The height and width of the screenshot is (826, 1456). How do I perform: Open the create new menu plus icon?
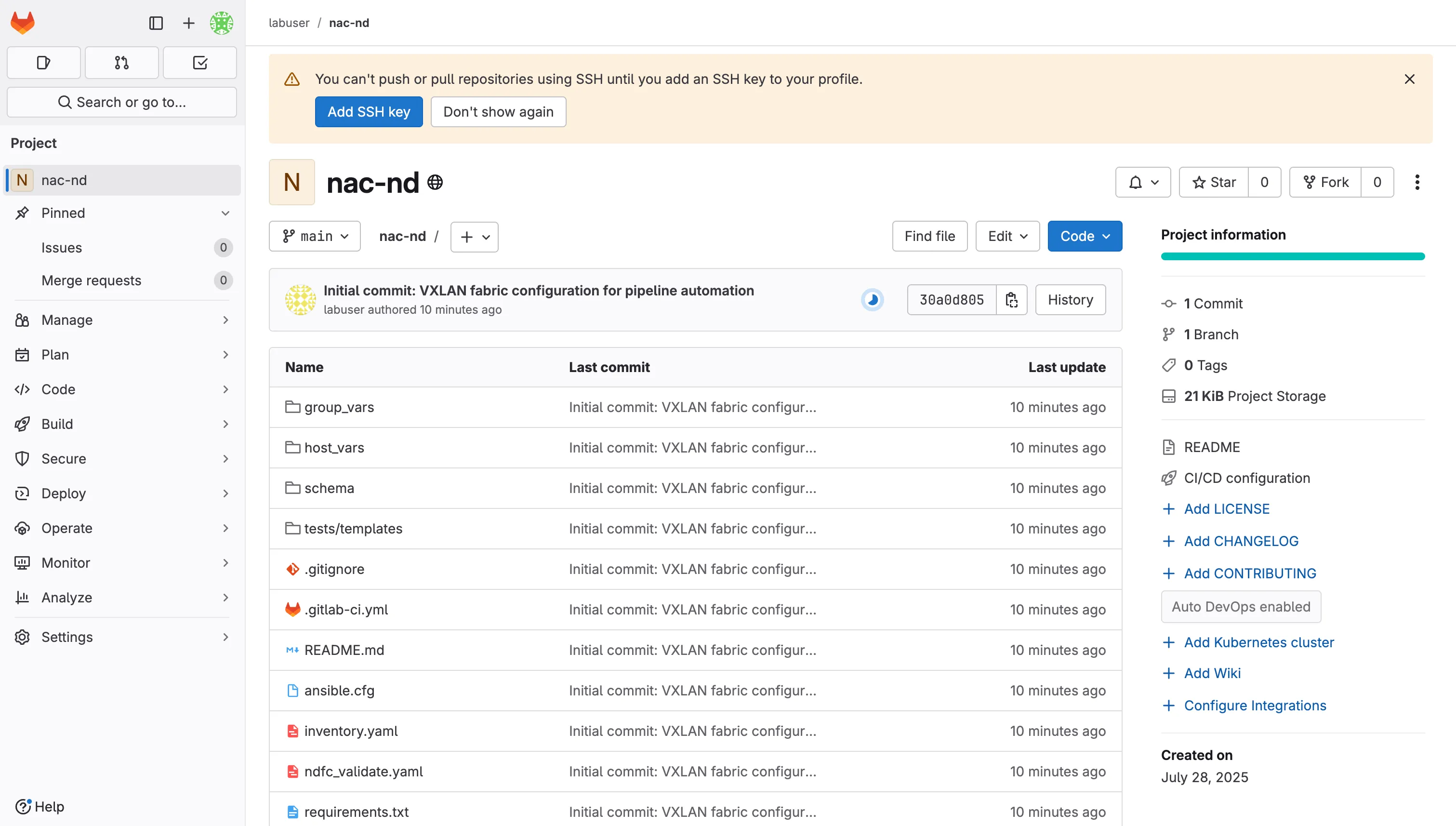point(188,23)
